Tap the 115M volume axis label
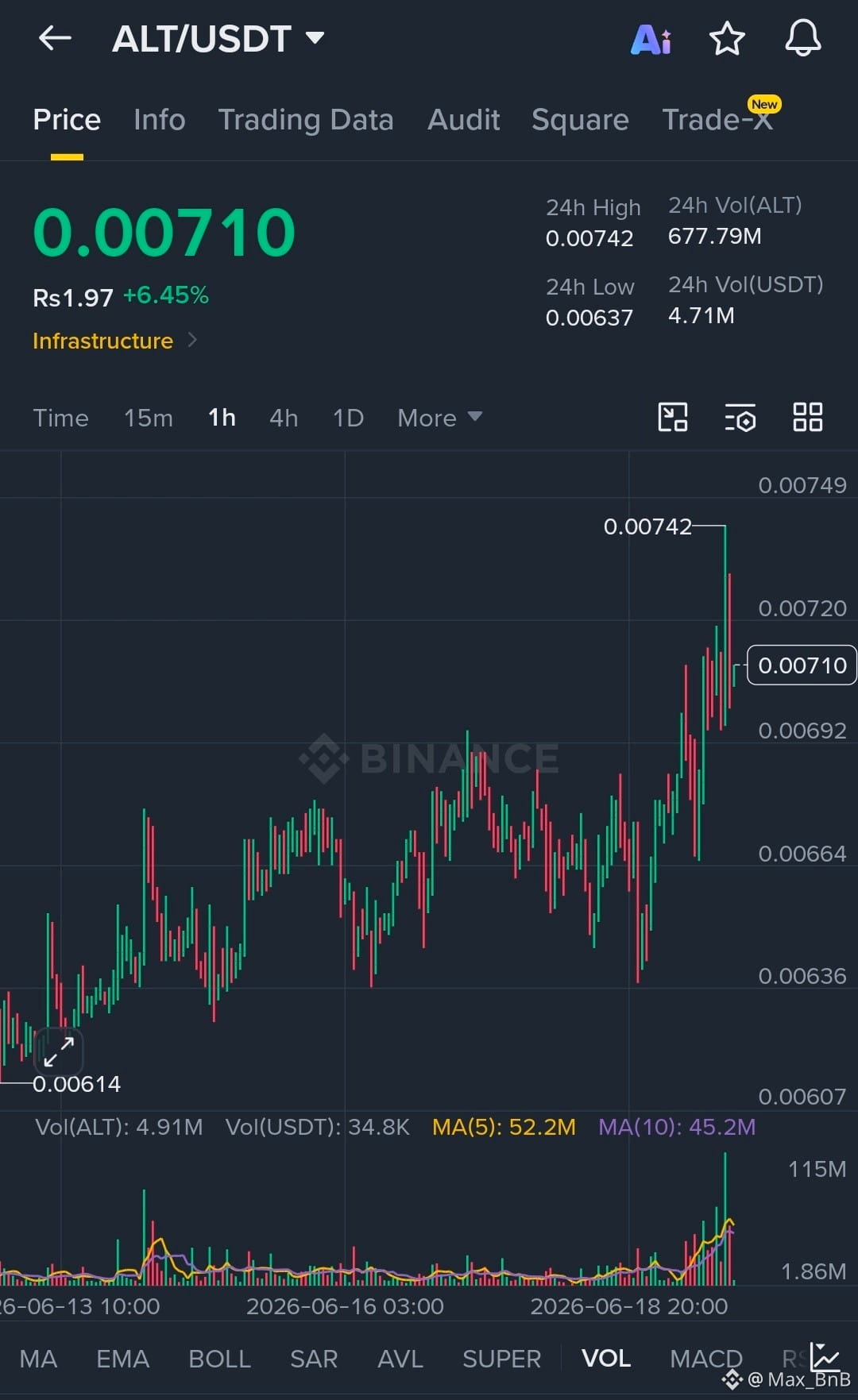The image size is (858, 1400). pos(817,1169)
